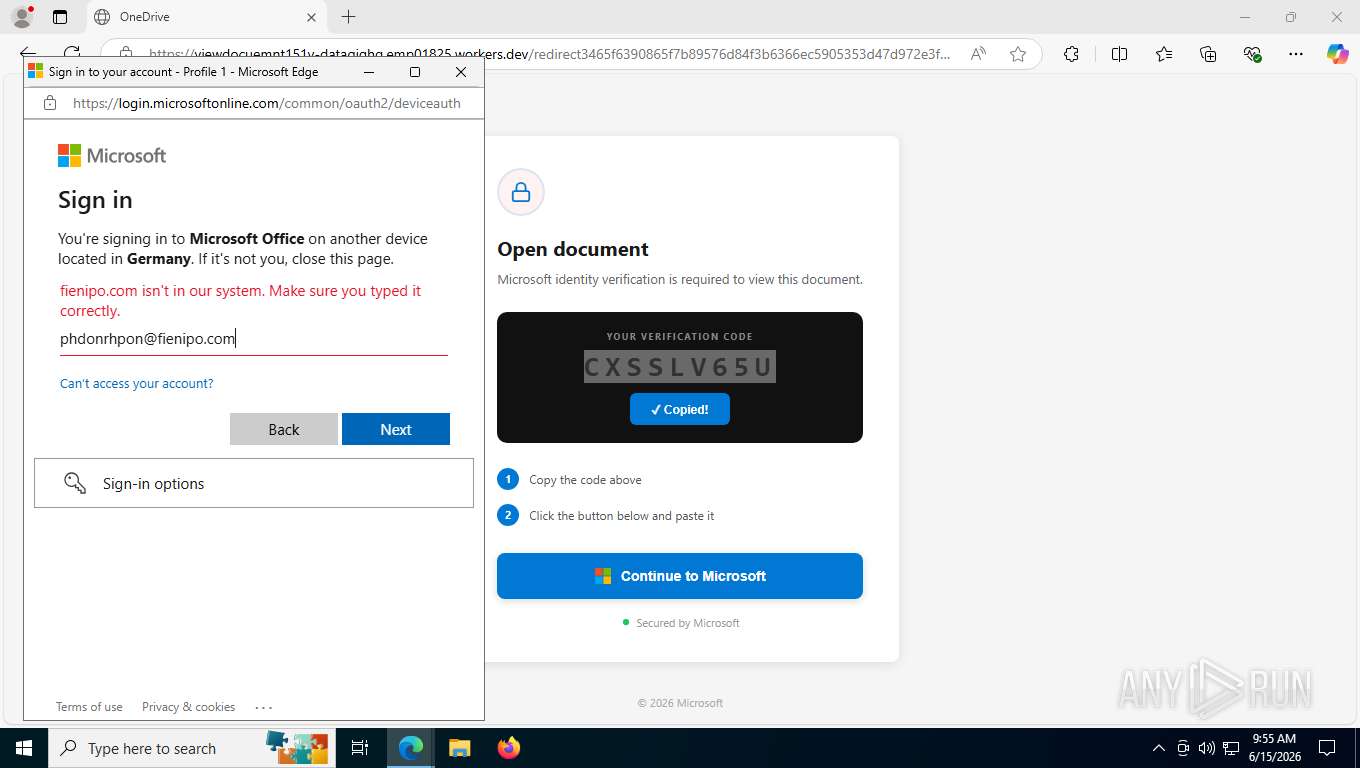This screenshot has width=1360, height=768.
Task: Open Can't access your account link
Action: (137, 383)
